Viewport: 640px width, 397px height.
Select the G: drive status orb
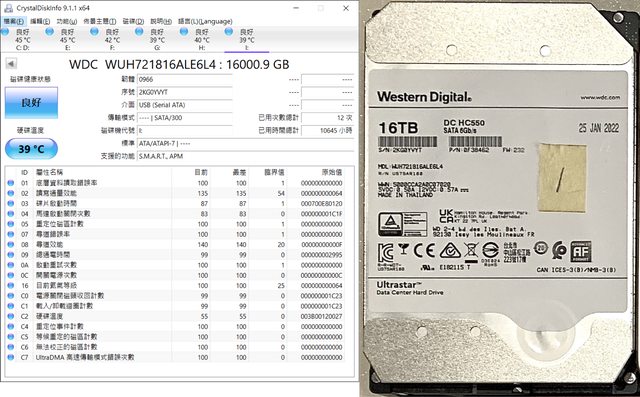(x=139, y=31)
